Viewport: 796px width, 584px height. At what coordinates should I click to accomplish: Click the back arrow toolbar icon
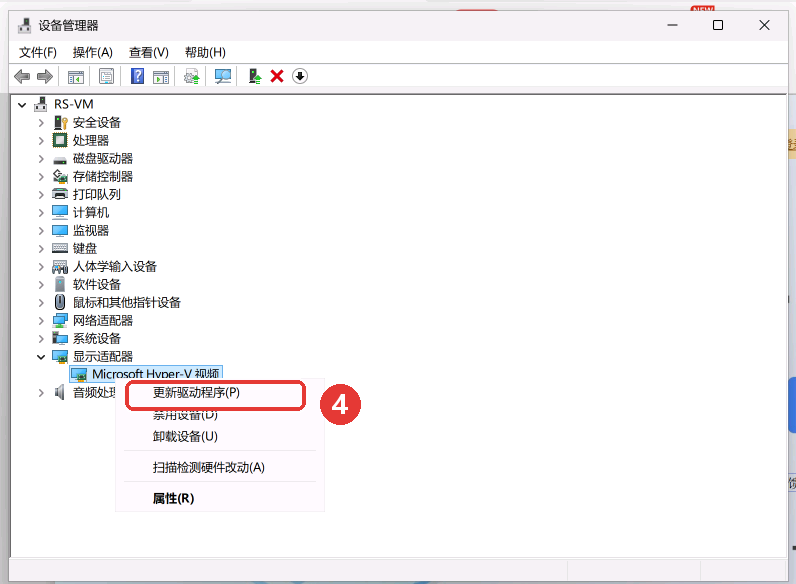[x=22, y=77]
